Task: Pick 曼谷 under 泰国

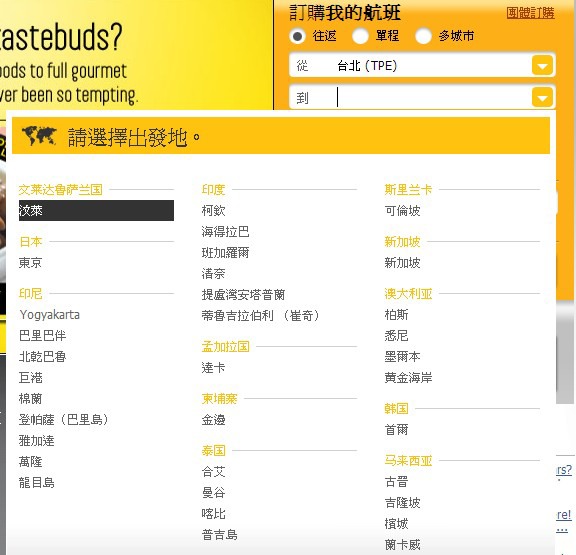Action: tap(213, 493)
